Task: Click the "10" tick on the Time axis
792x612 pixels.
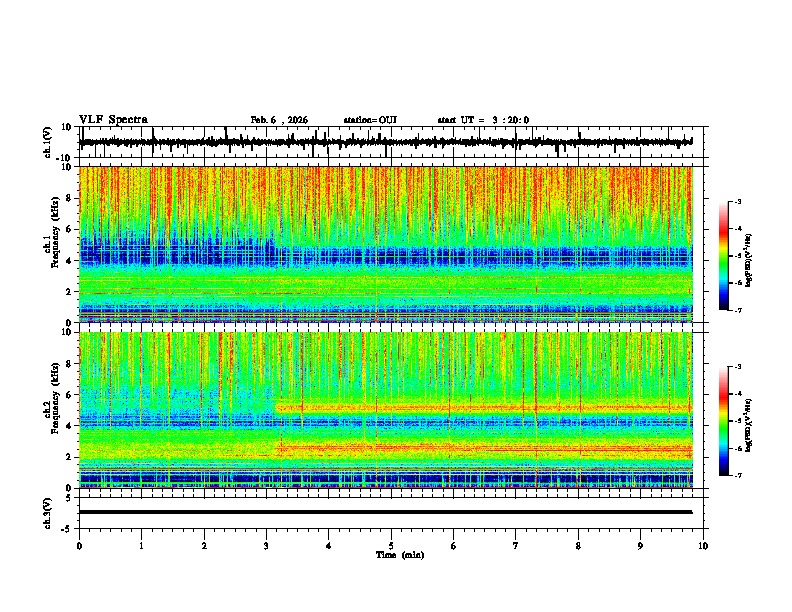Action: [x=703, y=546]
